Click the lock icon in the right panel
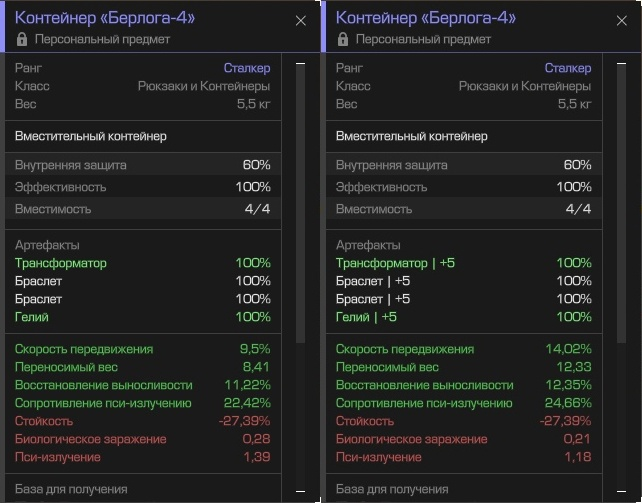The image size is (642, 503). point(344,39)
